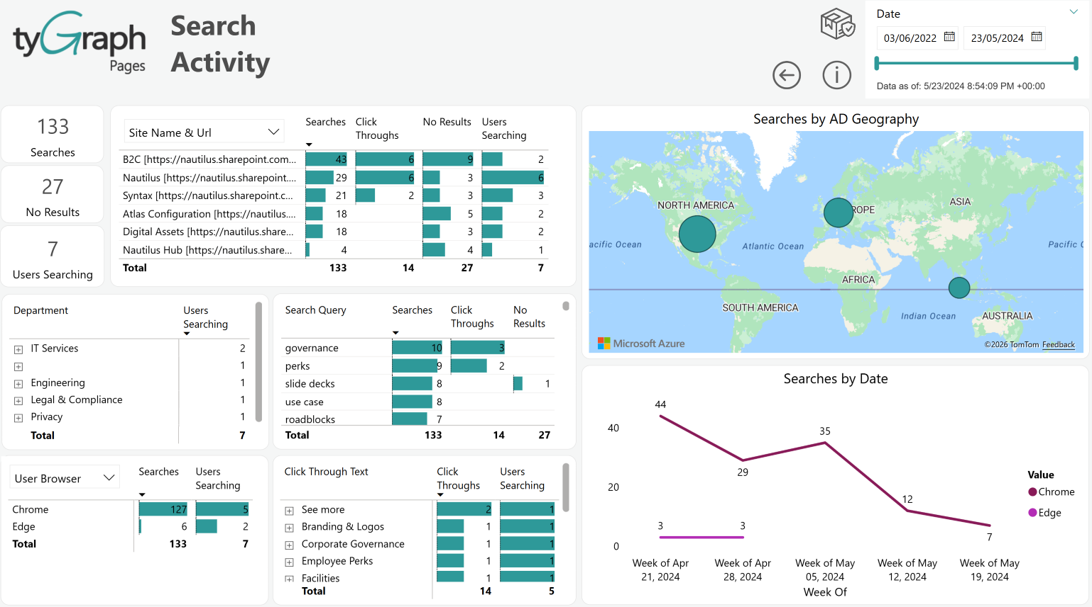Select the 7 data point on Chrome line
Image resolution: width=1092 pixels, height=607 pixels.
(990, 526)
